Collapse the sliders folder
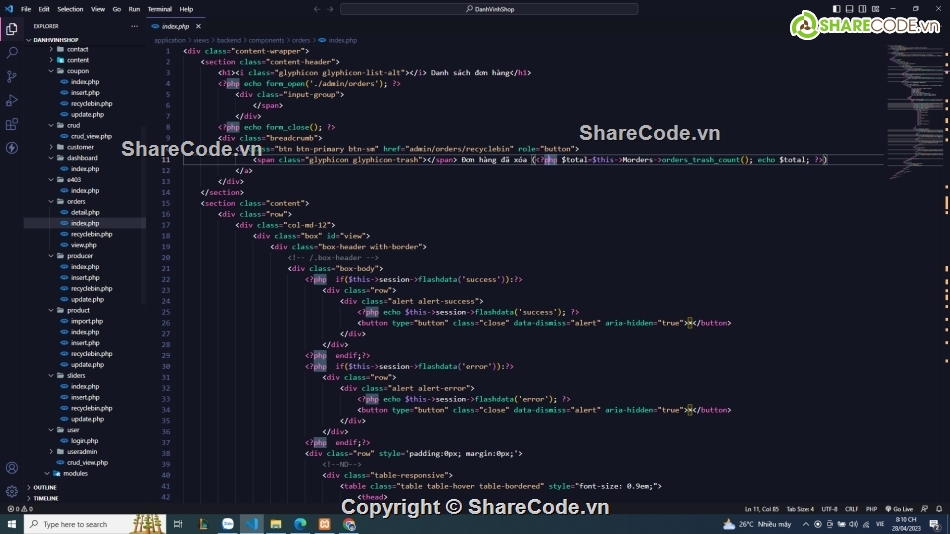 click(x=51, y=375)
